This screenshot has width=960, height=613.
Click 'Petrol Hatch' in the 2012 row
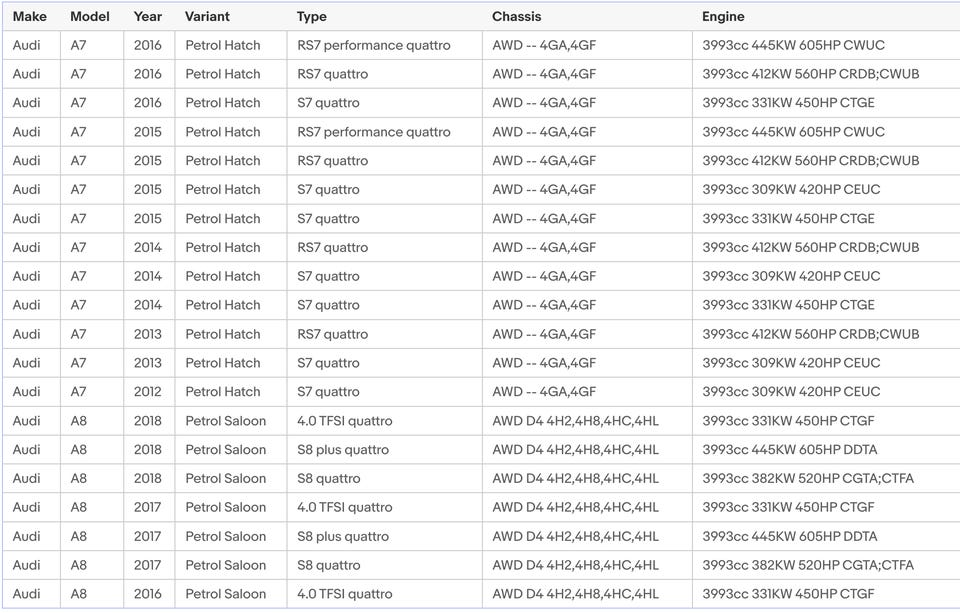pos(222,392)
